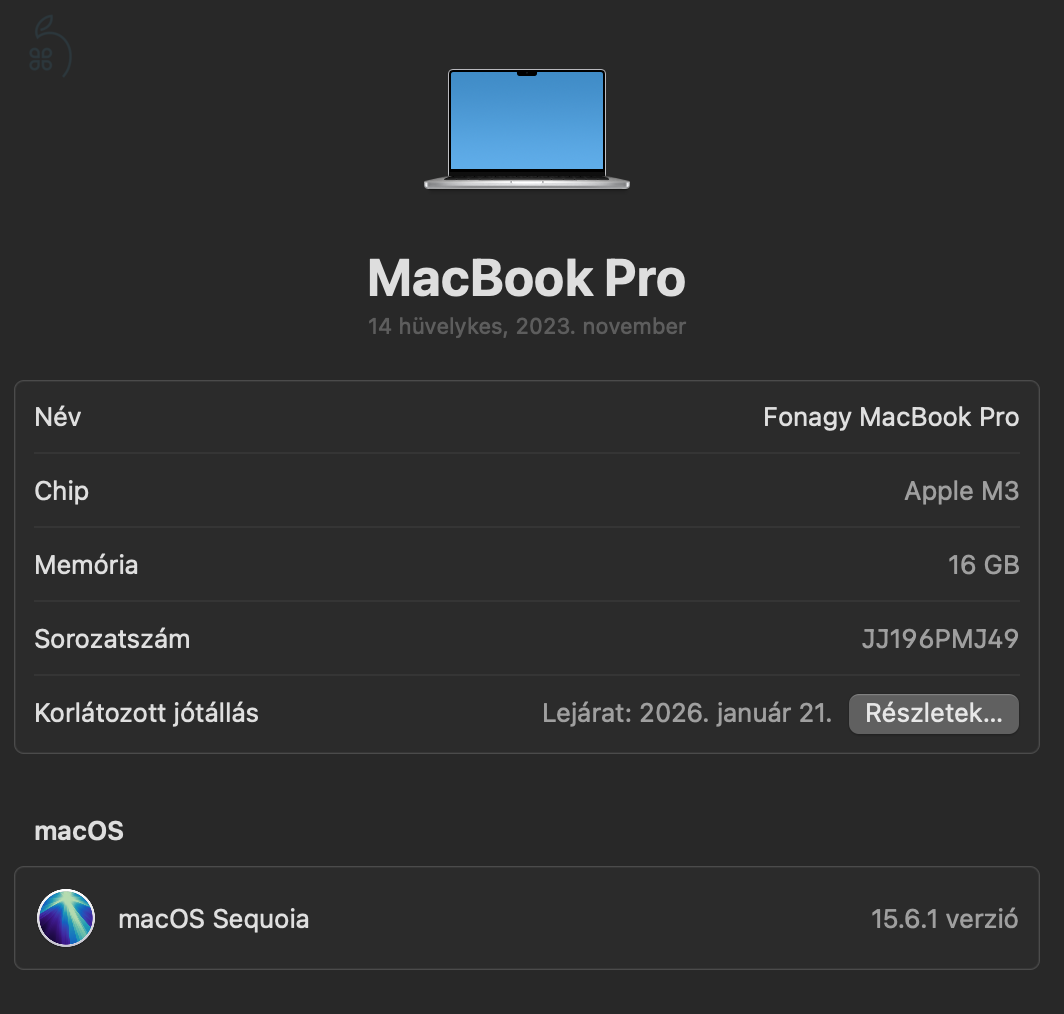Edit the name field Fonagy MacBook Pro
The height and width of the screenshot is (1014, 1064).
pyautogui.click(x=891, y=417)
